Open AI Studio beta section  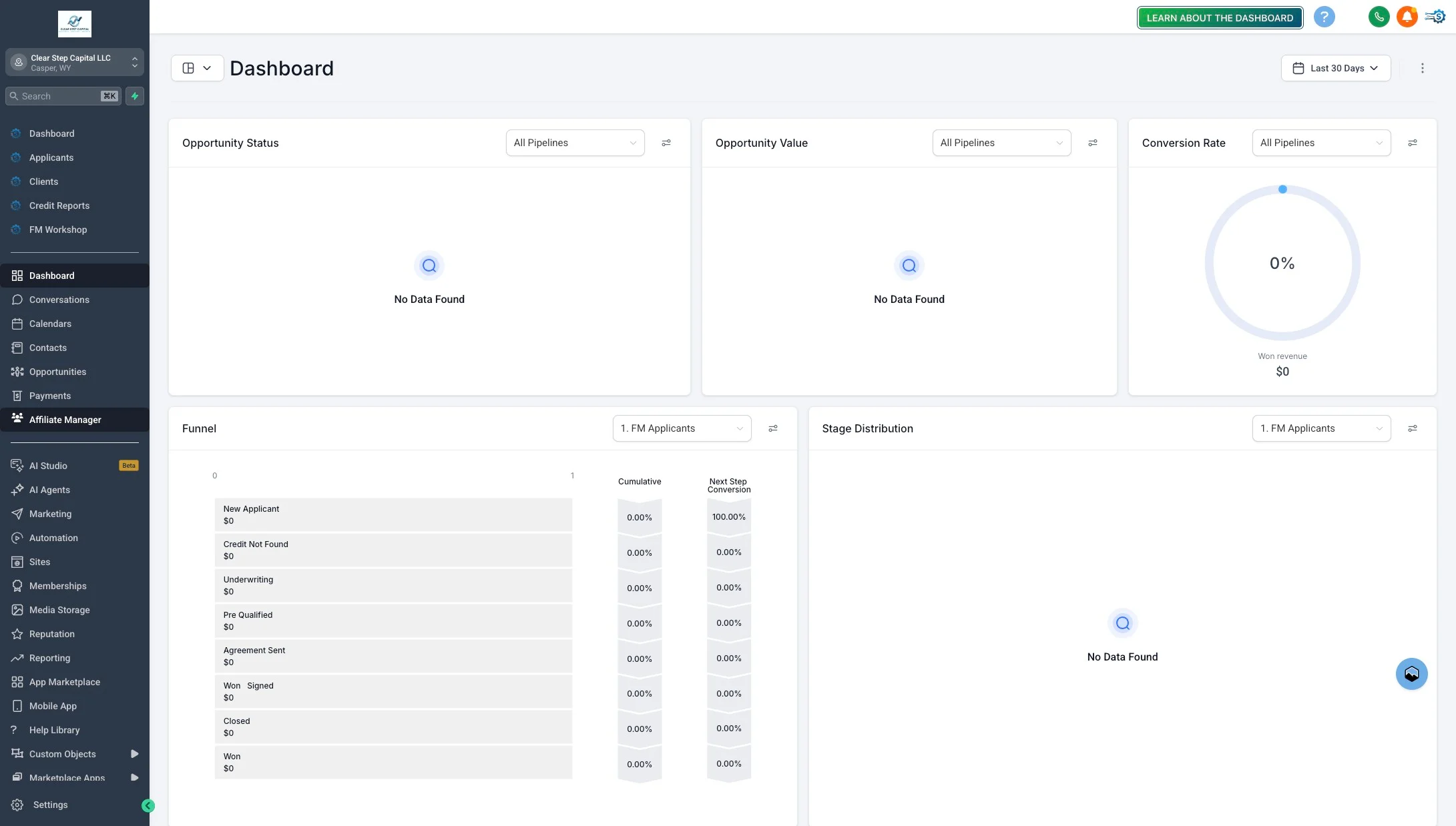pyautogui.click(x=75, y=466)
